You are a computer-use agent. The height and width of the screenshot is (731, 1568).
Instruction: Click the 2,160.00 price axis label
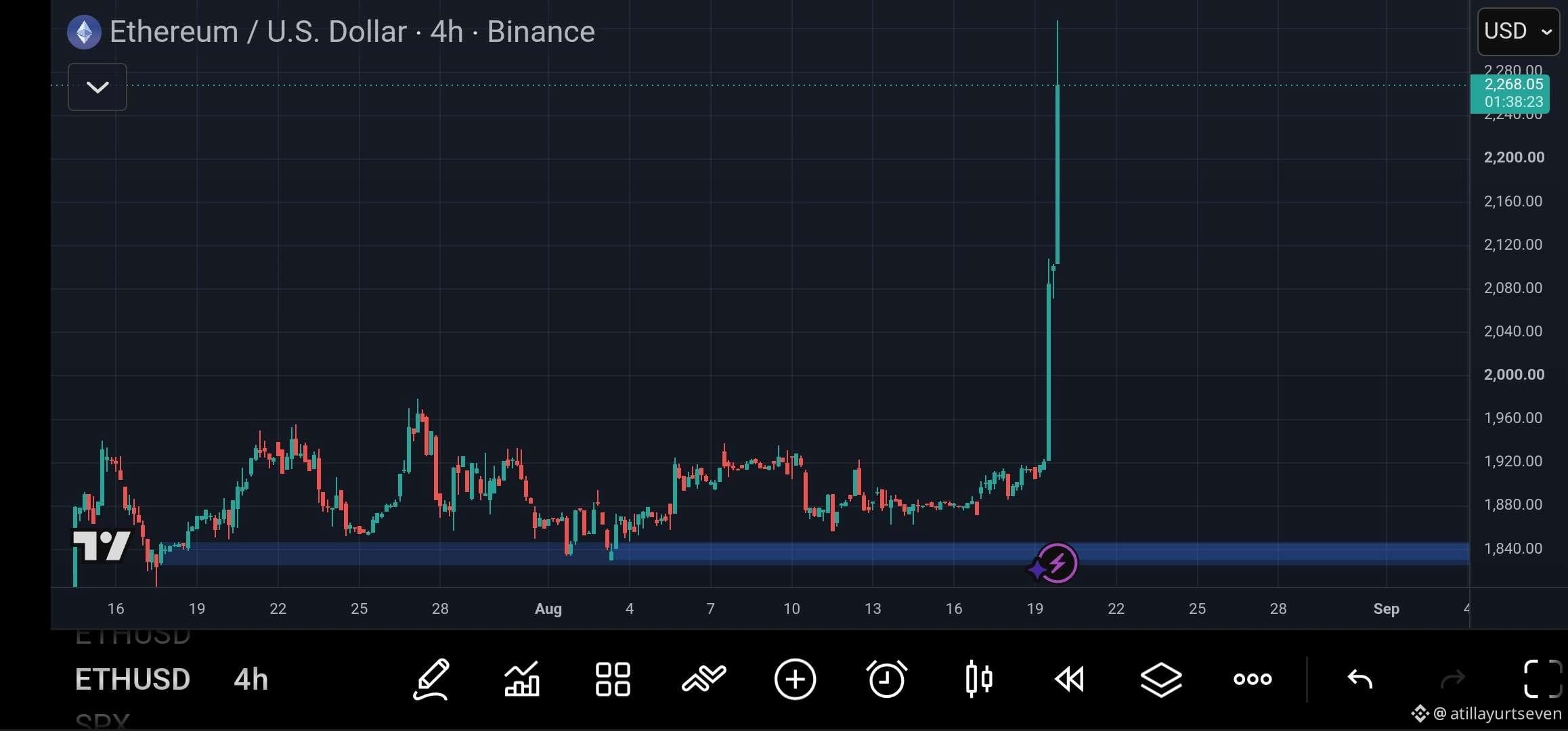[x=1512, y=201]
